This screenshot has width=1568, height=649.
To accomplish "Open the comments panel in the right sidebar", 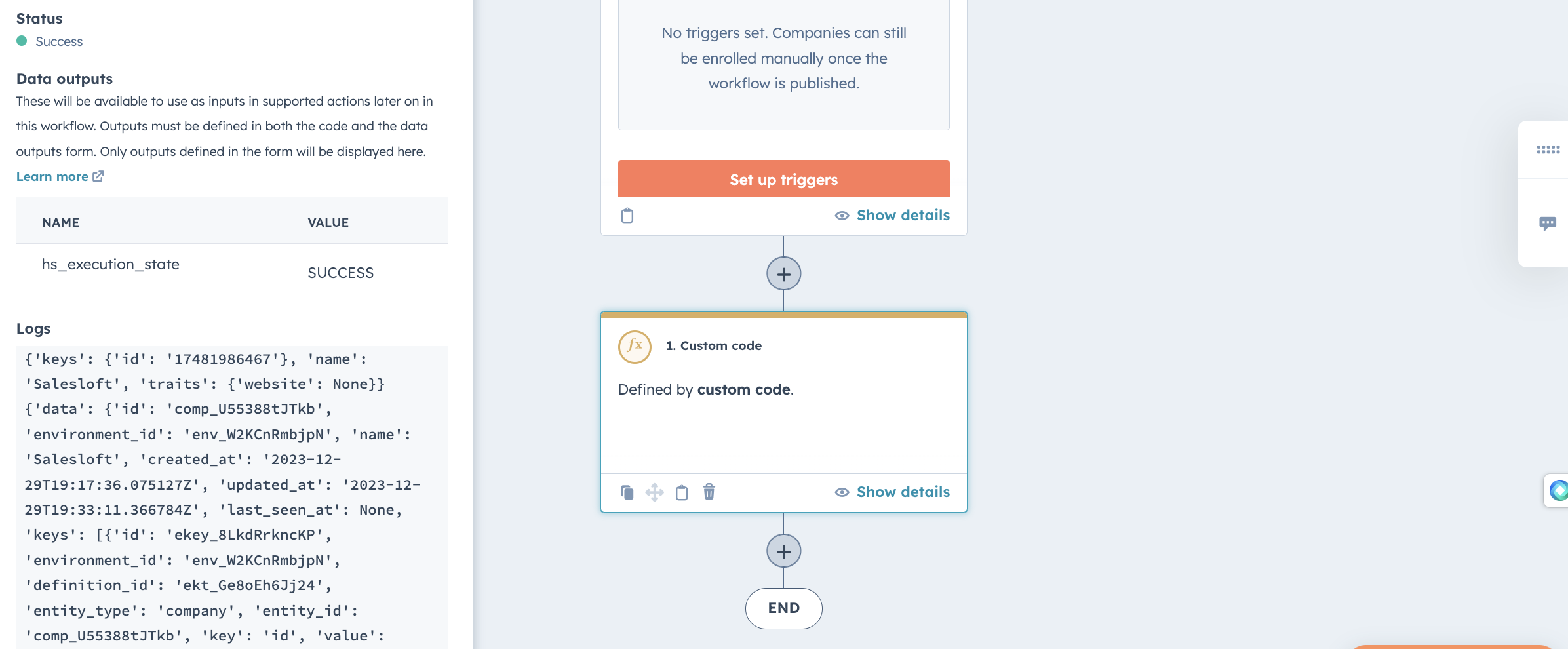I will 1548,224.
